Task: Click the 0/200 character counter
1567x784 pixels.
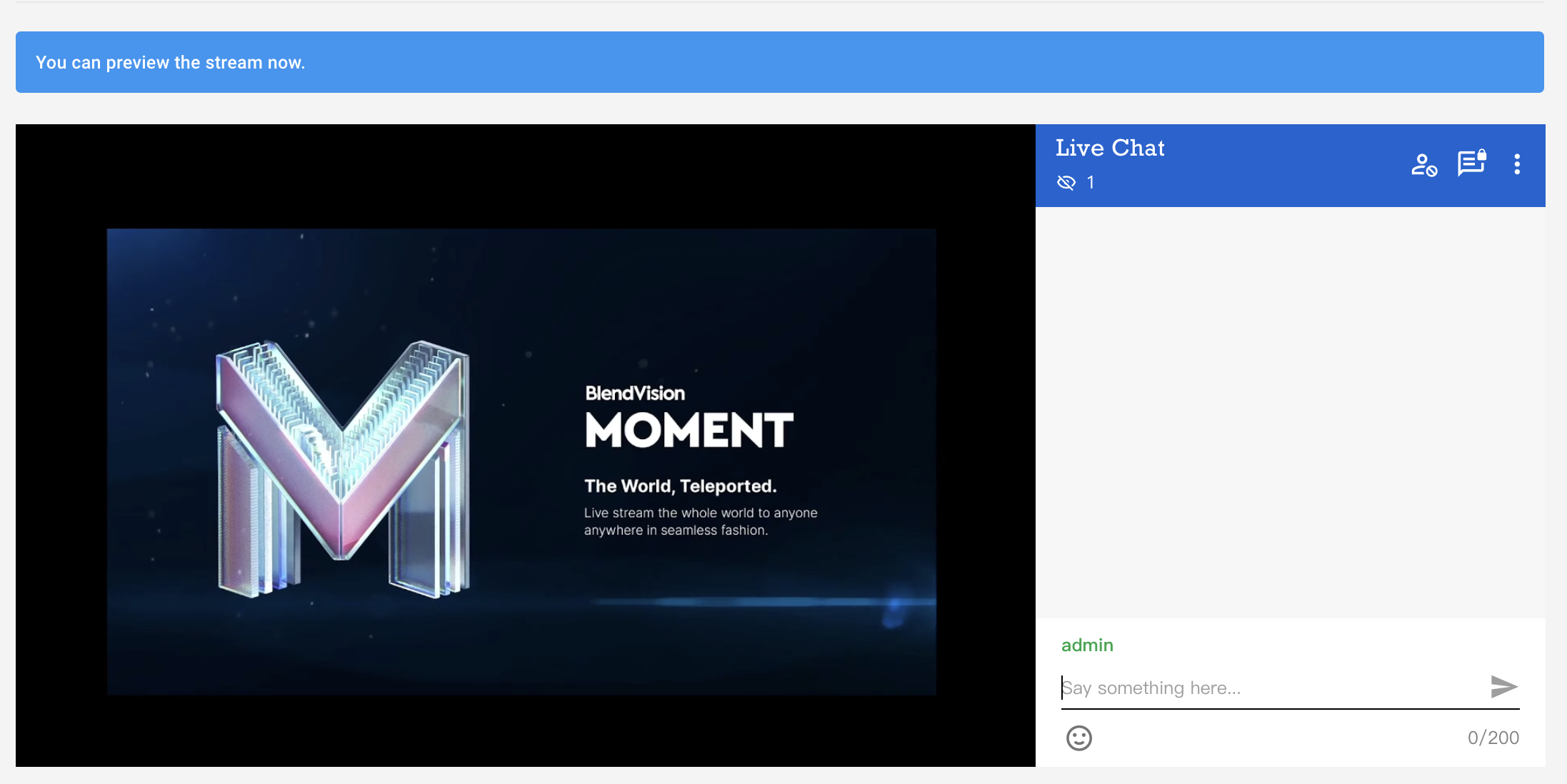Action: click(x=1493, y=738)
